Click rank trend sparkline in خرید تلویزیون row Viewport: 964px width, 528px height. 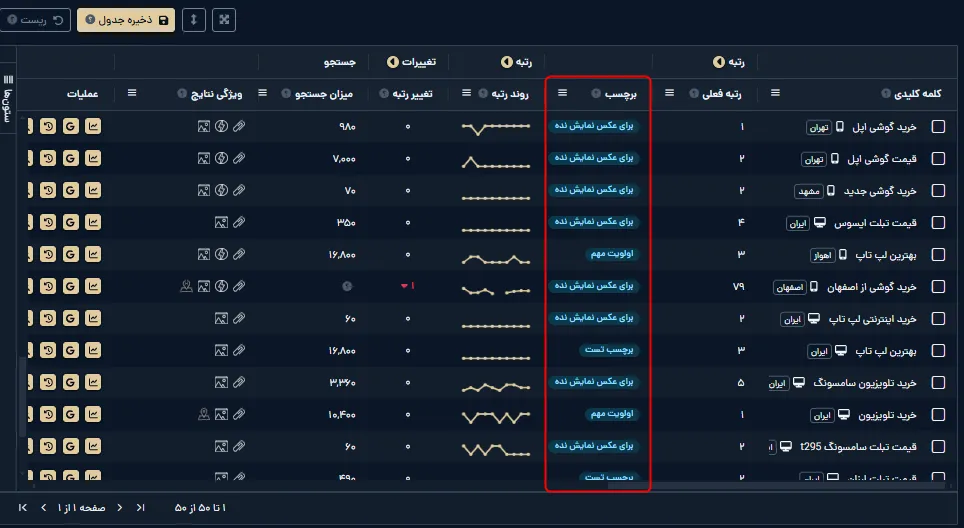click(496, 417)
